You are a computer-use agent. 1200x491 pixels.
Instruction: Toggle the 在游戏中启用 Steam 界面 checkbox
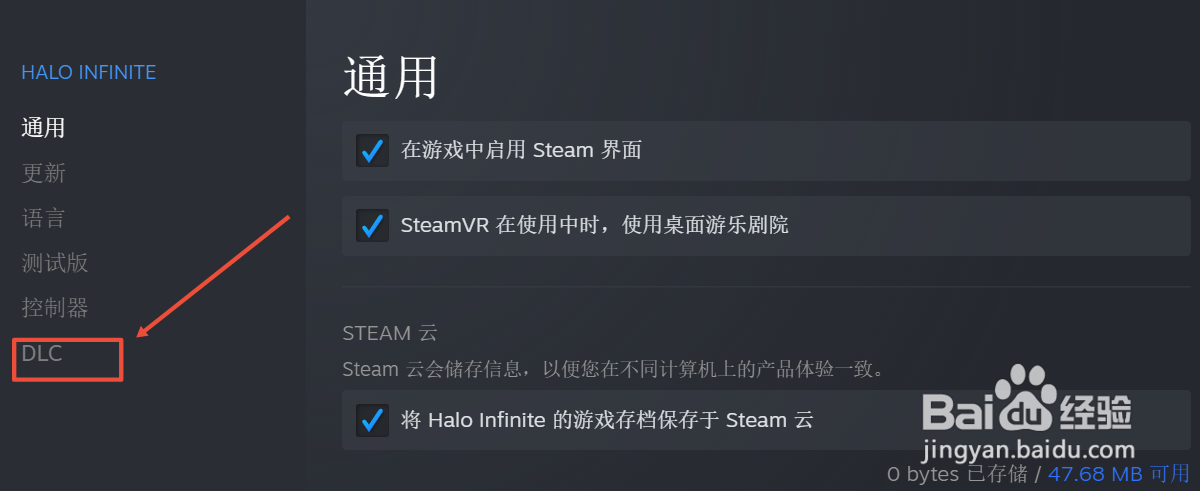372,151
